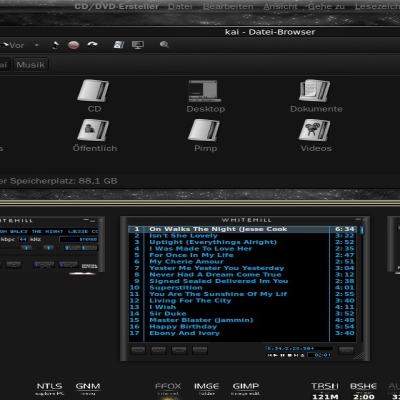Open the Dokumente folder
The width and height of the screenshot is (400, 400).
point(316,96)
